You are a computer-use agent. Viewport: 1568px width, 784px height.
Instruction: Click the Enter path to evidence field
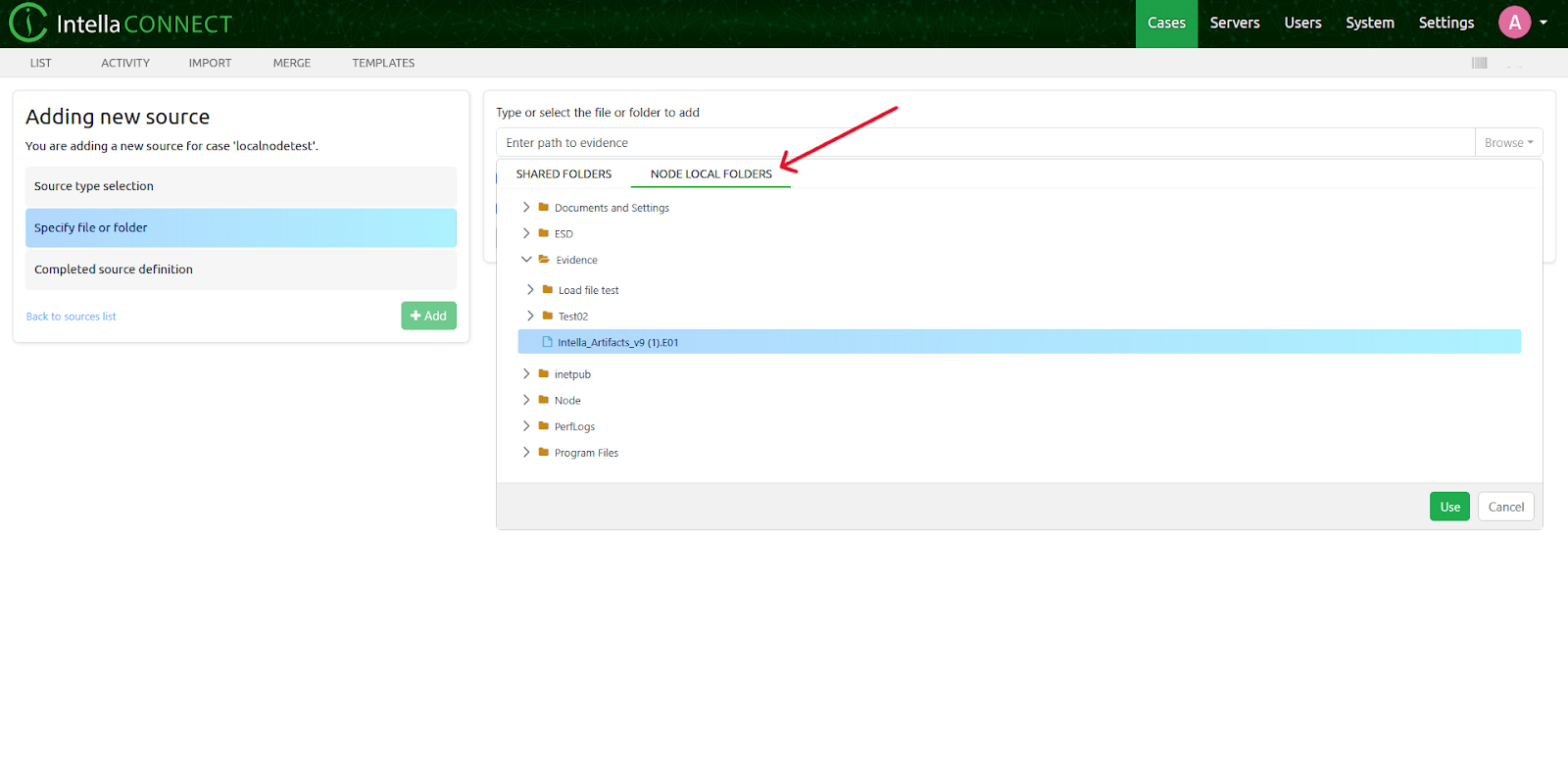985,143
